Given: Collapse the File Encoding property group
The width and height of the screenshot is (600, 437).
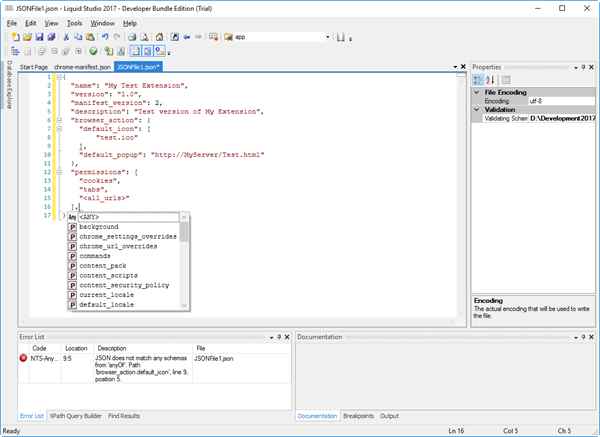Looking at the screenshot, I should pos(477,92).
